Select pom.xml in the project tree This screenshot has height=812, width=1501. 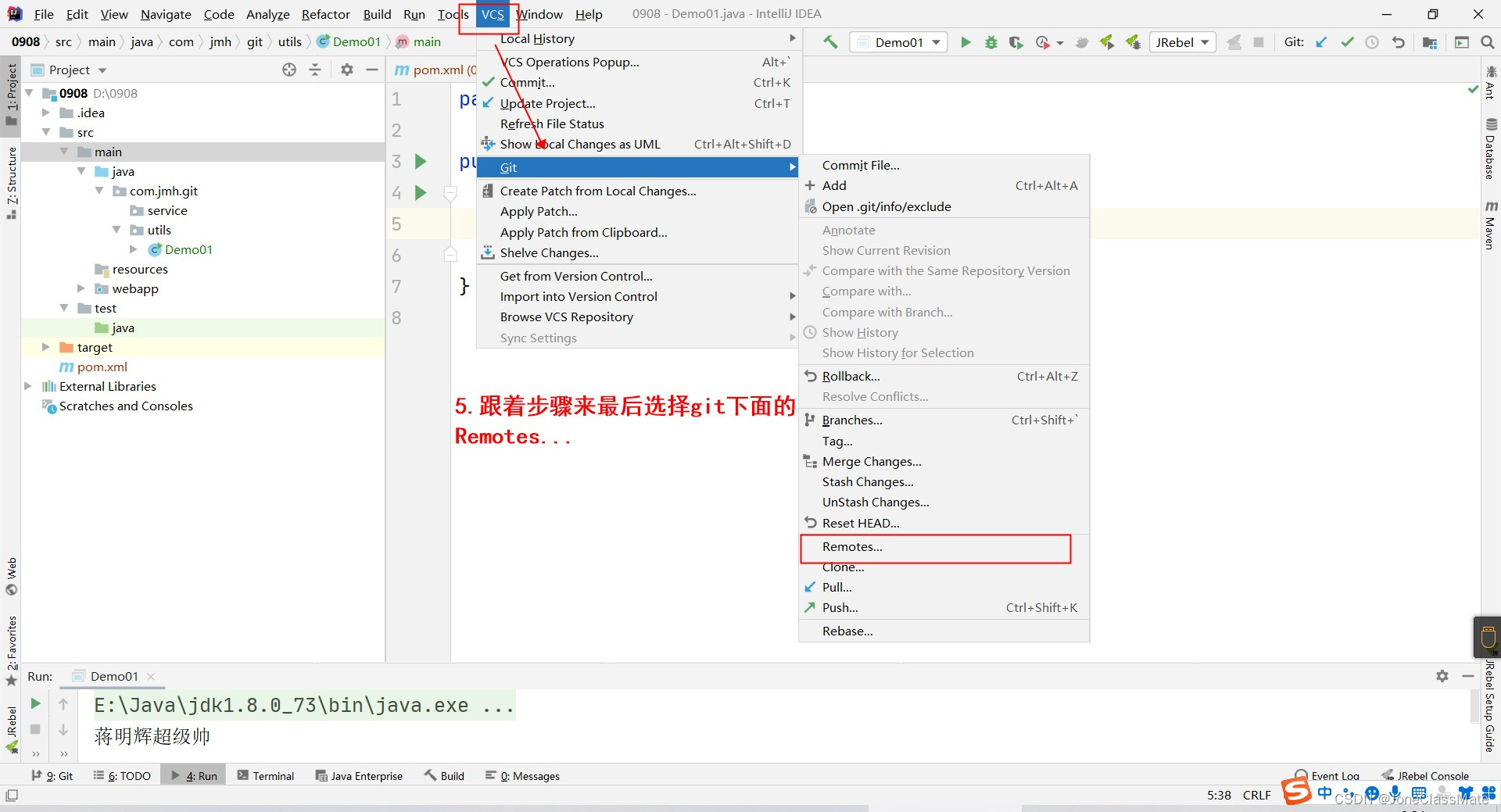pos(102,367)
